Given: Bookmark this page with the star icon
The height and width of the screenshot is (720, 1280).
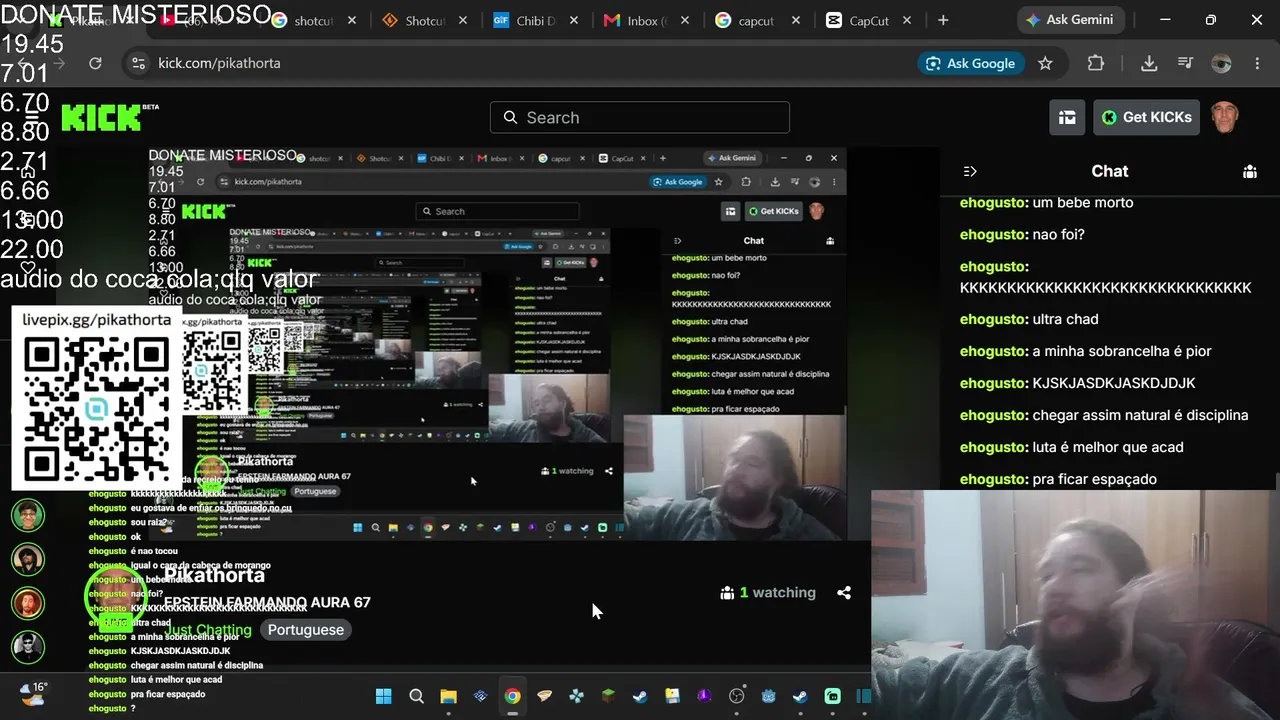Looking at the screenshot, I should tap(1045, 63).
